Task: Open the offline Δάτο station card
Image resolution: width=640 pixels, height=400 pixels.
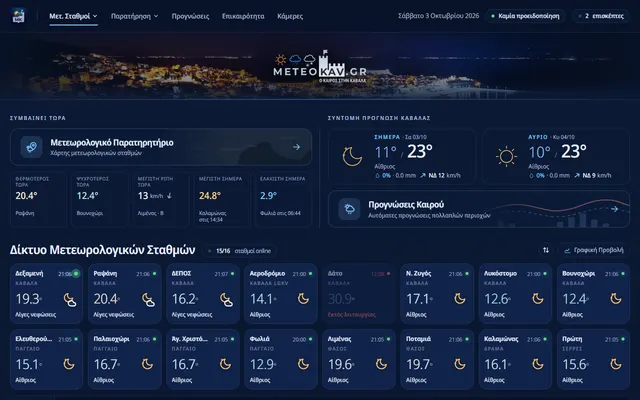Action: tap(359, 294)
